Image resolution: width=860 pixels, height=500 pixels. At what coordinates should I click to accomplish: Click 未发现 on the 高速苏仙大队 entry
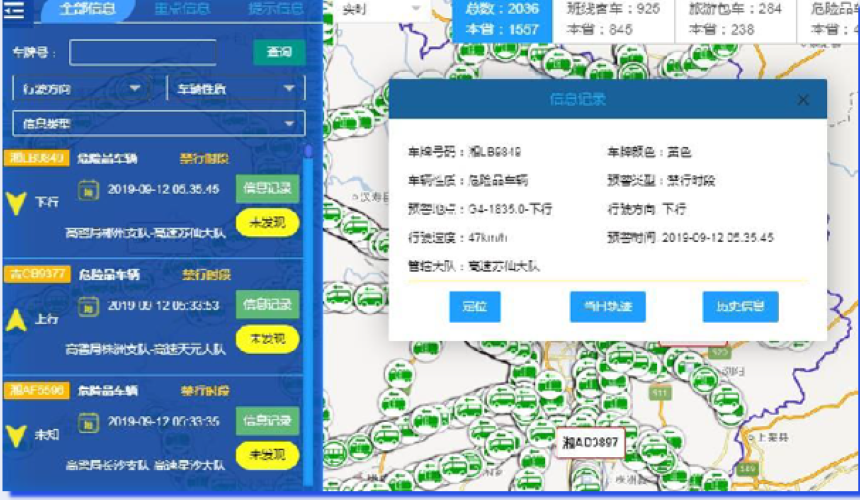click(267, 223)
